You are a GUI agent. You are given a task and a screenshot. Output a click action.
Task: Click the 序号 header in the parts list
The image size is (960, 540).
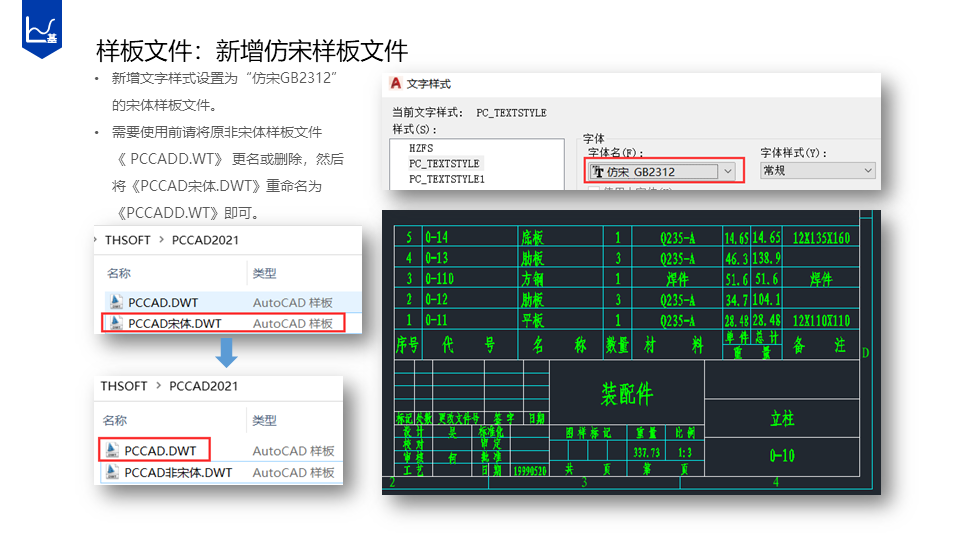(x=407, y=345)
